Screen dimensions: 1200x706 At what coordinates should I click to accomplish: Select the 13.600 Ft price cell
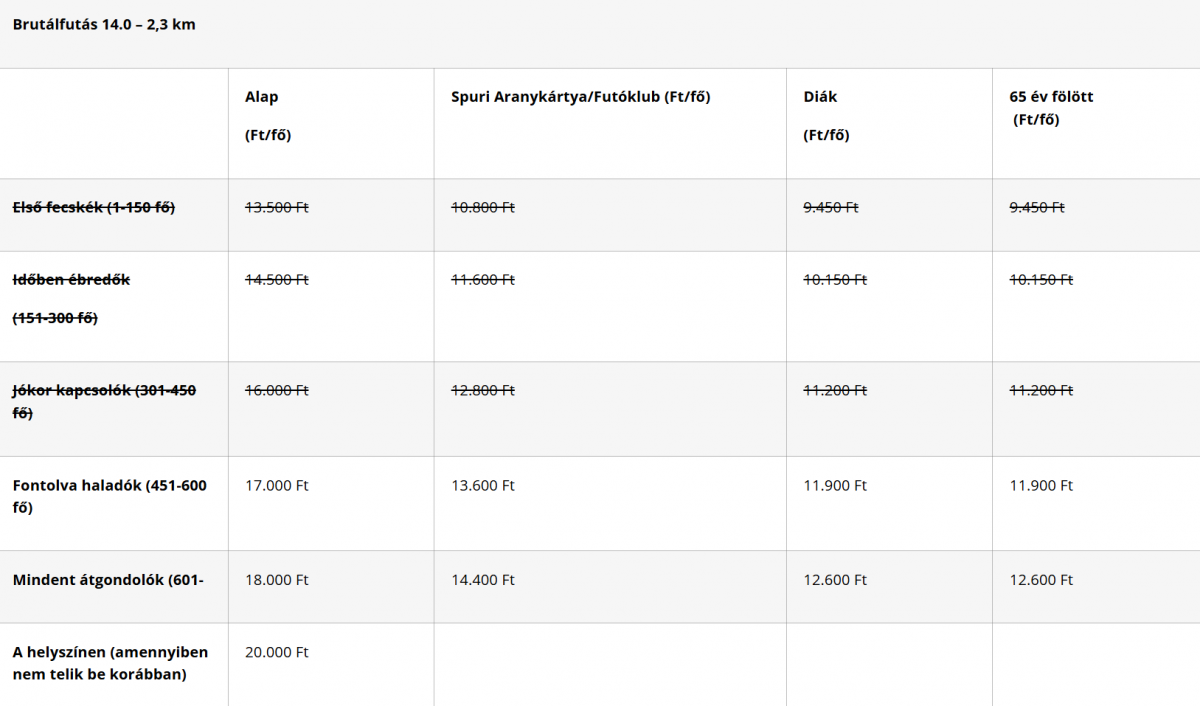point(483,485)
